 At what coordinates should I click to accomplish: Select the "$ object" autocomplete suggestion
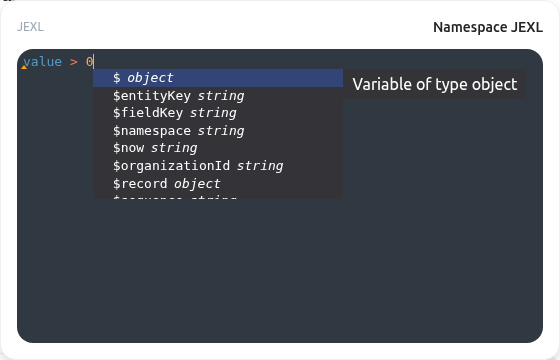tap(218, 78)
